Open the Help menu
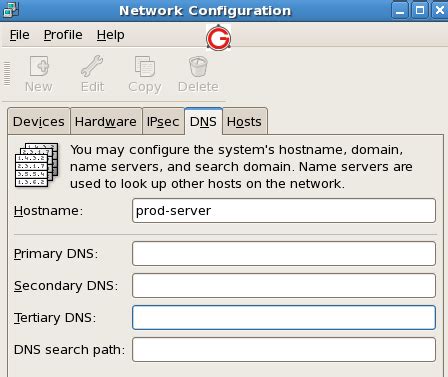The image size is (448, 377). 111,35
